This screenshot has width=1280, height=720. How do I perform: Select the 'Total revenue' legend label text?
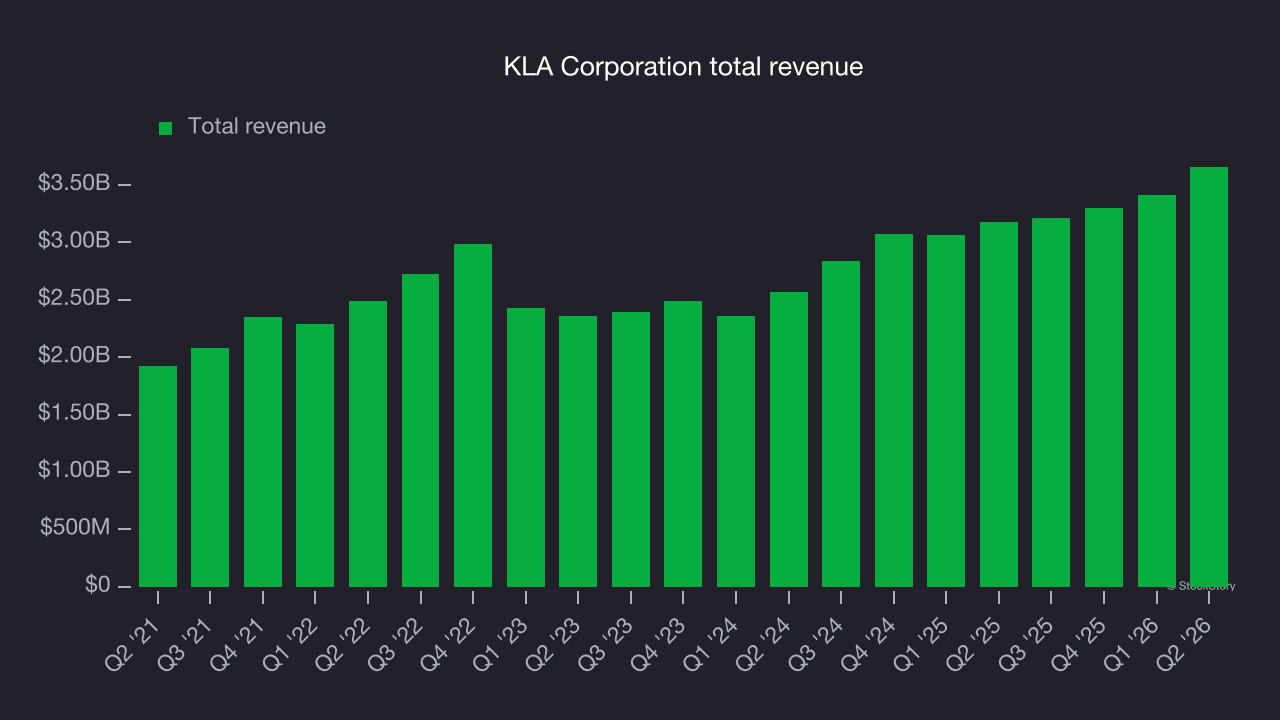[x=257, y=127]
